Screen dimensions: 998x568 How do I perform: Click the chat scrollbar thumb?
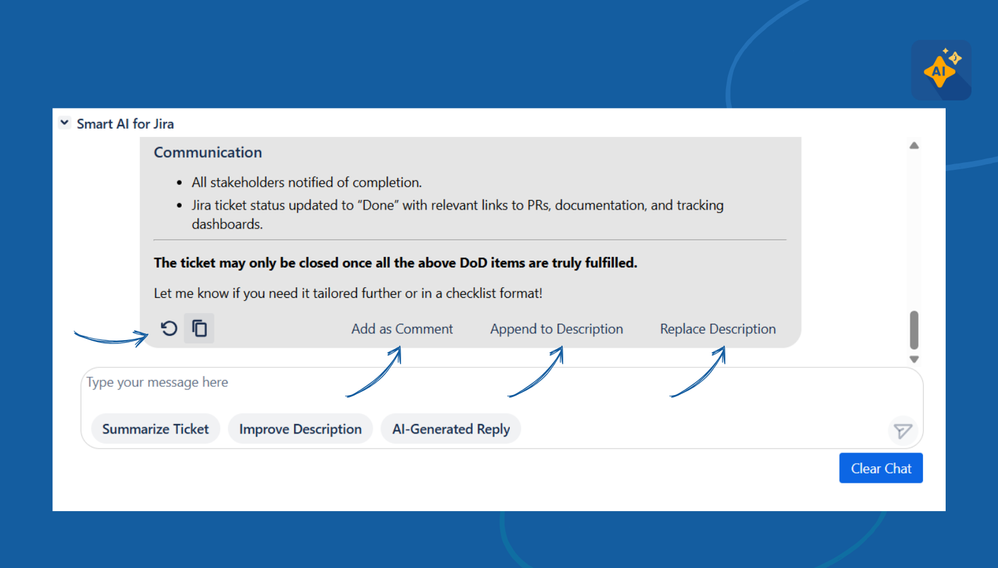point(914,330)
